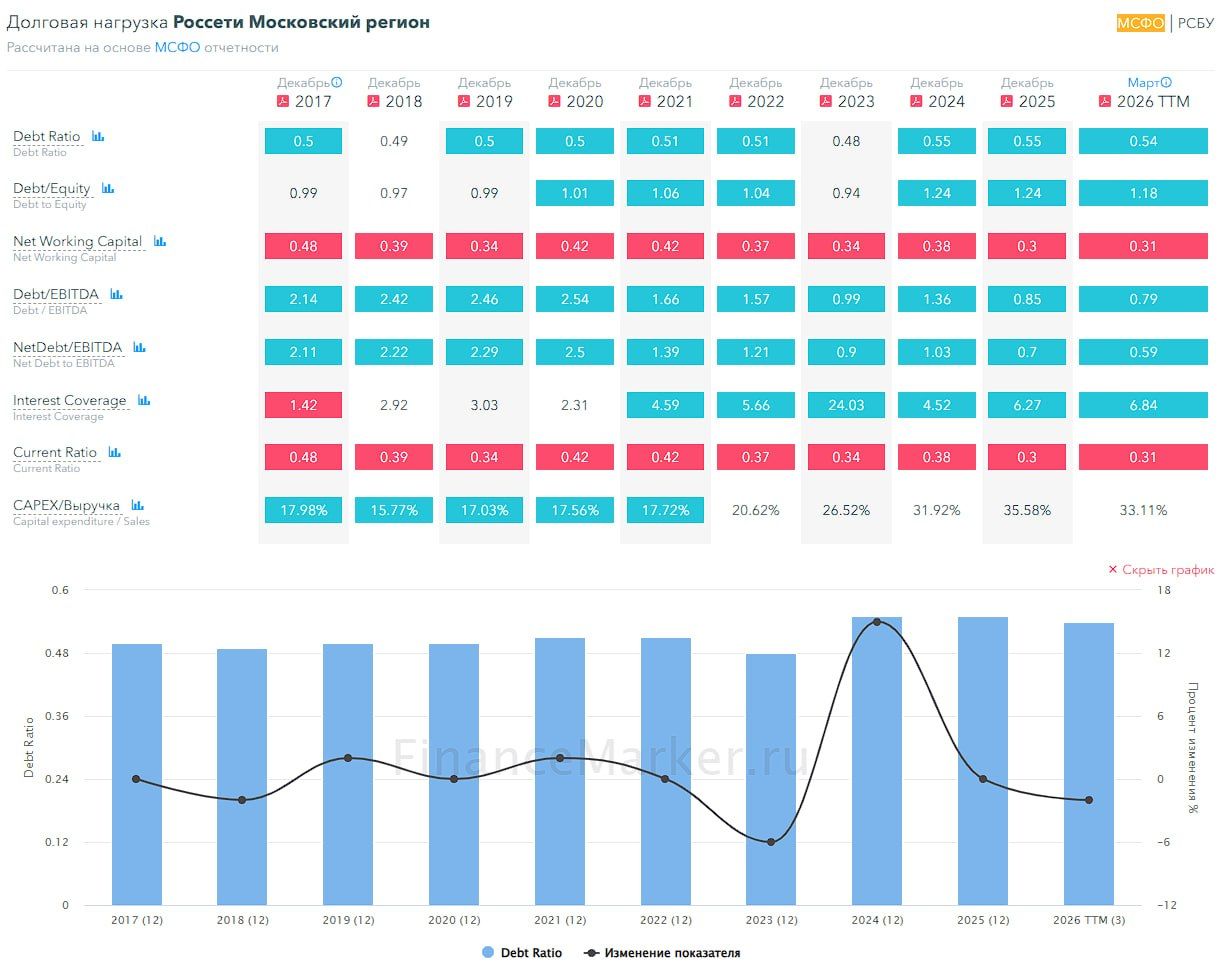1225x972 pixels.
Task: Click the 2023 lowest point on change line
Action: click(771, 842)
